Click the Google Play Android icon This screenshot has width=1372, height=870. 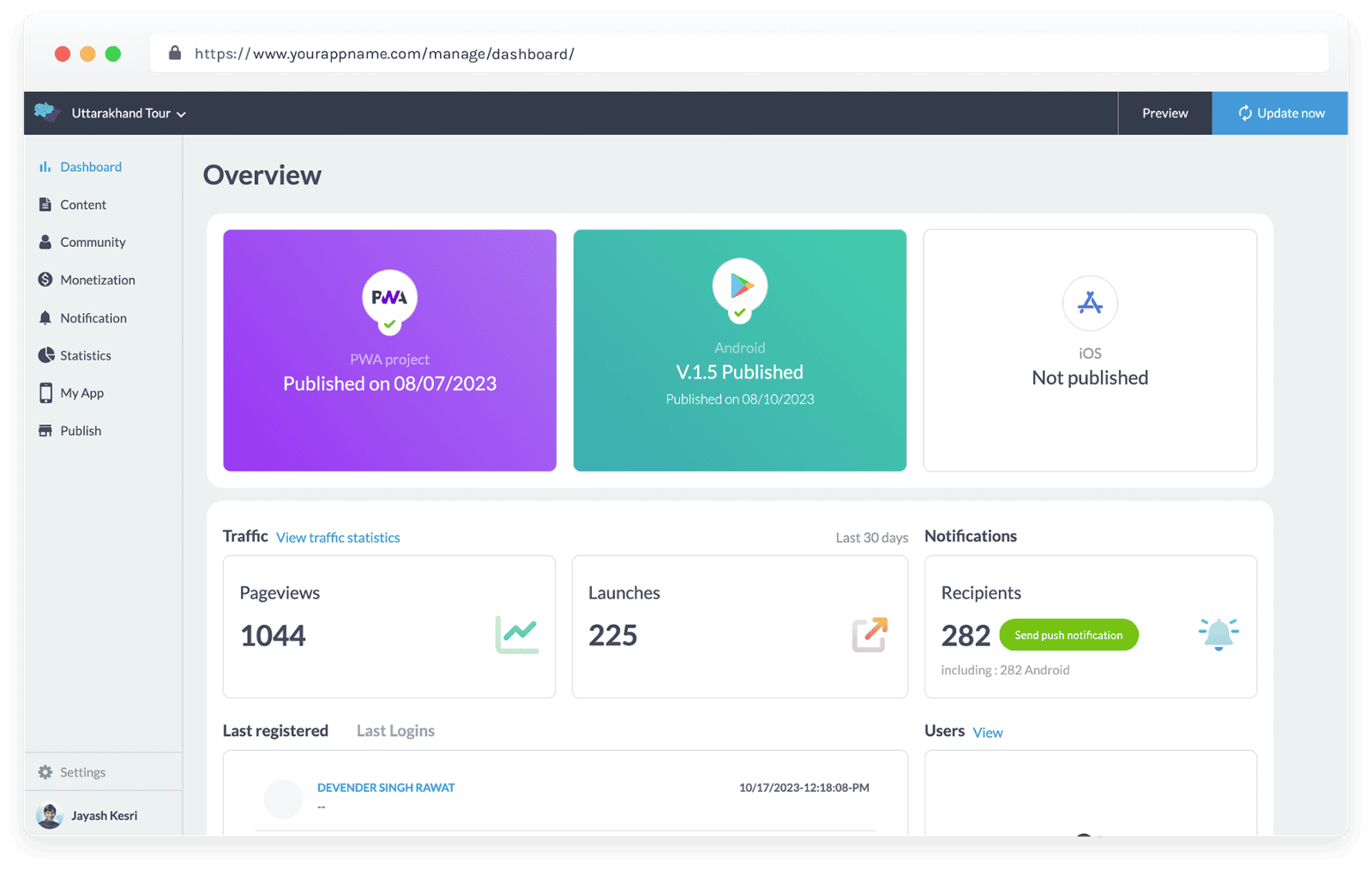(x=740, y=286)
